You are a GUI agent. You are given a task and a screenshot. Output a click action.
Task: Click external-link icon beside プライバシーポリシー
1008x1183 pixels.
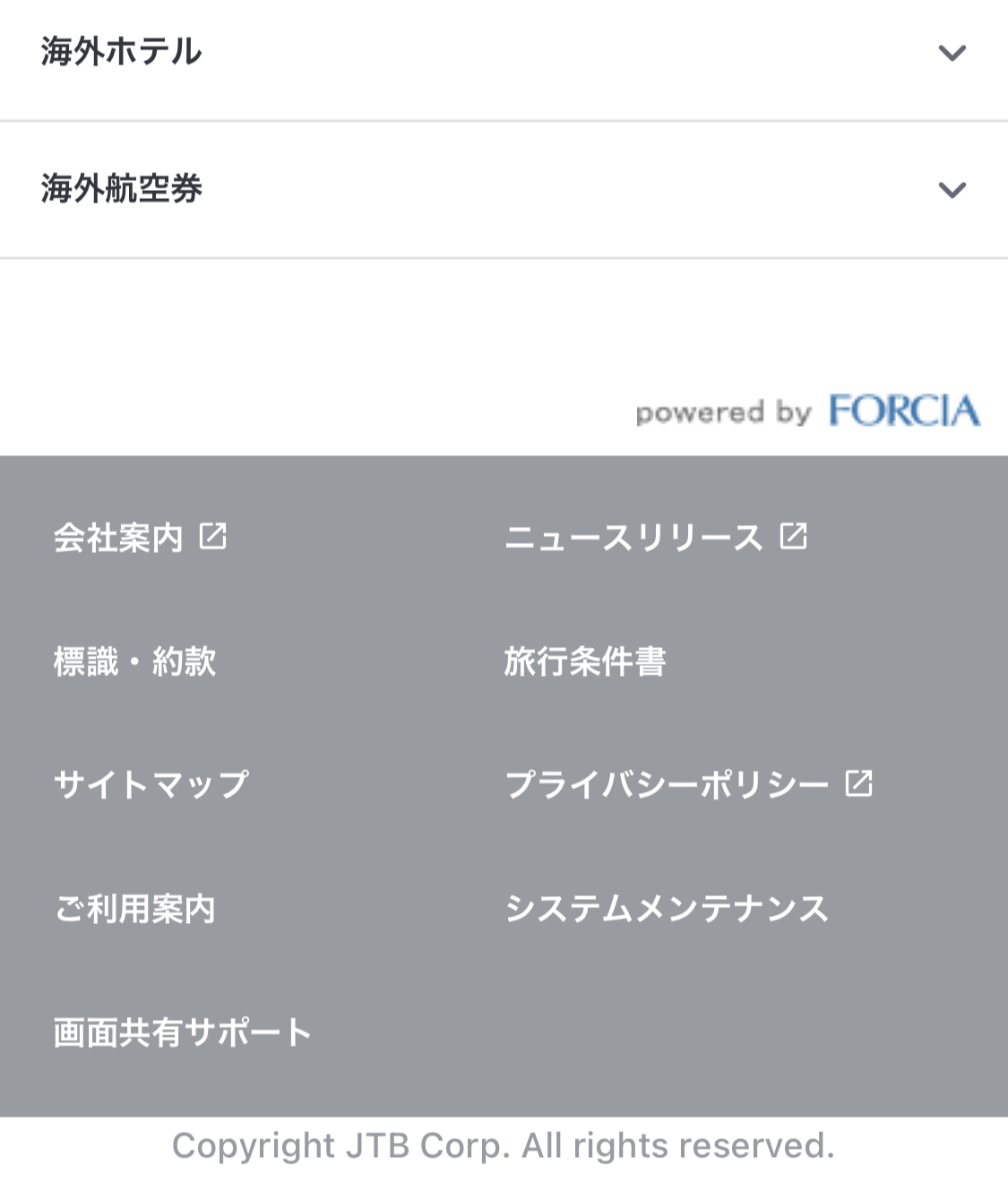(x=859, y=783)
